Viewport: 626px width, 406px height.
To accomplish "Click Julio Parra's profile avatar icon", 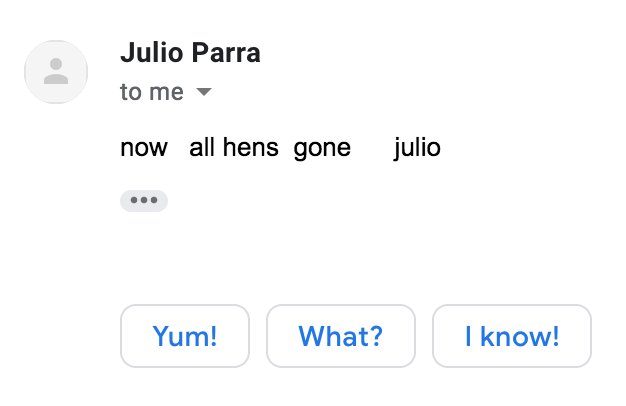I will coord(56,72).
